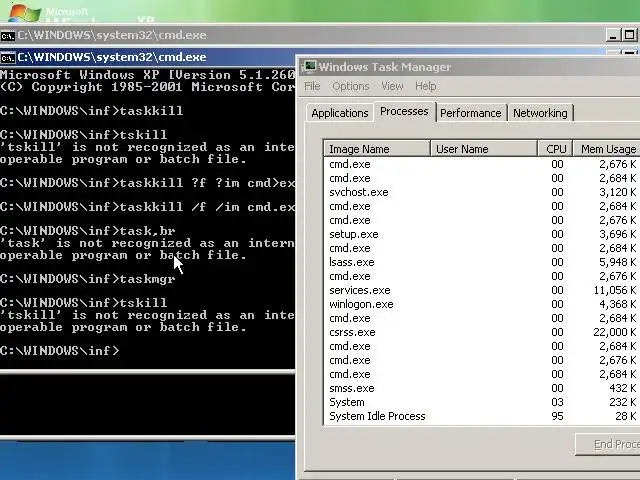The height and width of the screenshot is (480, 640).
Task: Go to the Networking tab
Action: click(540, 113)
